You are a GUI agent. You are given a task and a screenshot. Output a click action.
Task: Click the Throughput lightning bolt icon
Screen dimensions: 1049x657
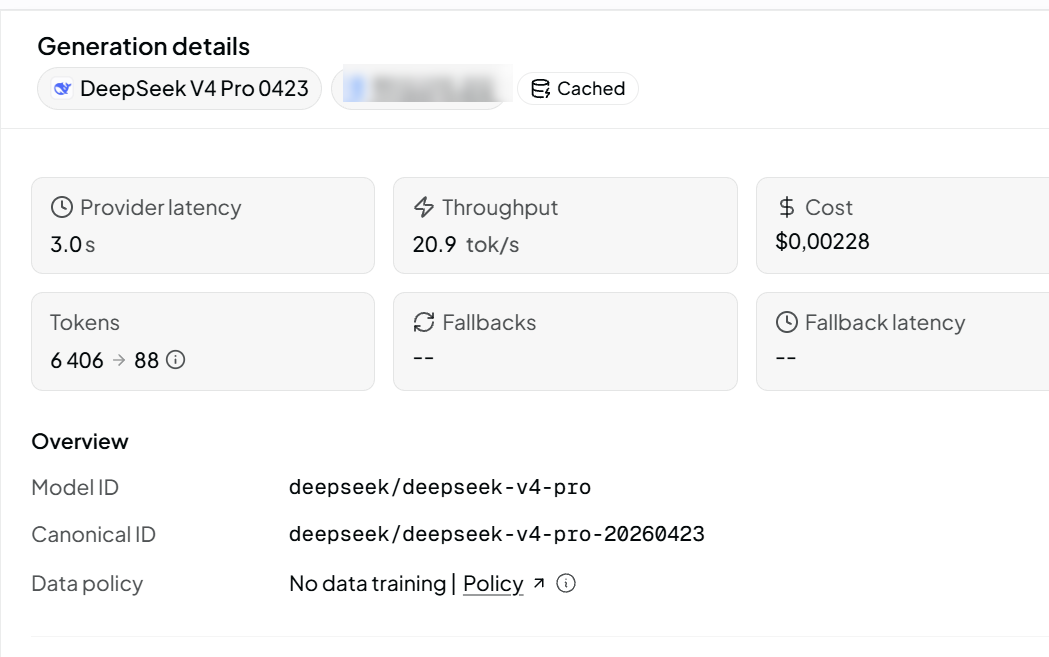(424, 207)
